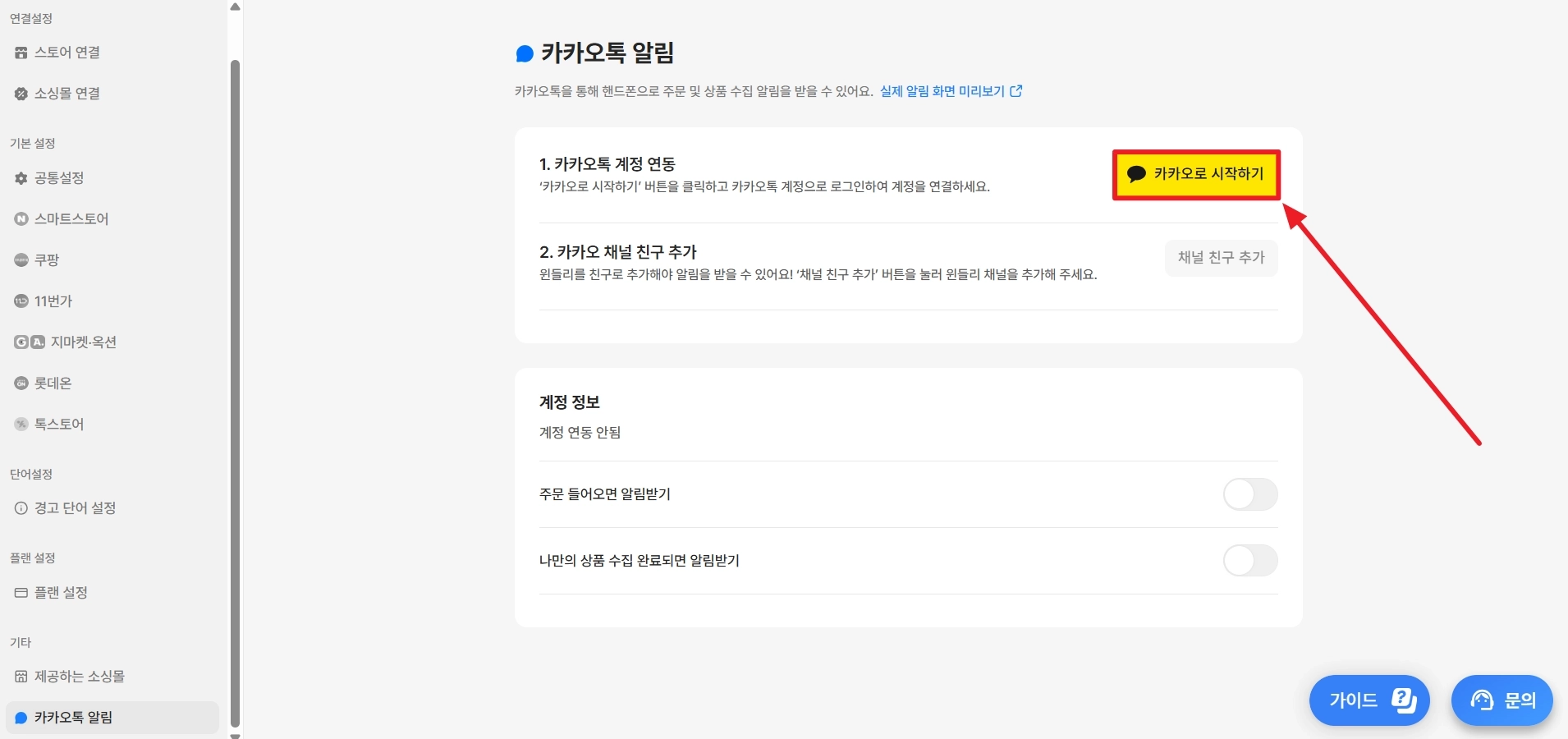Image resolution: width=1568 pixels, height=739 pixels.
Task: Open the 가이드 floating button
Action: (1369, 700)
